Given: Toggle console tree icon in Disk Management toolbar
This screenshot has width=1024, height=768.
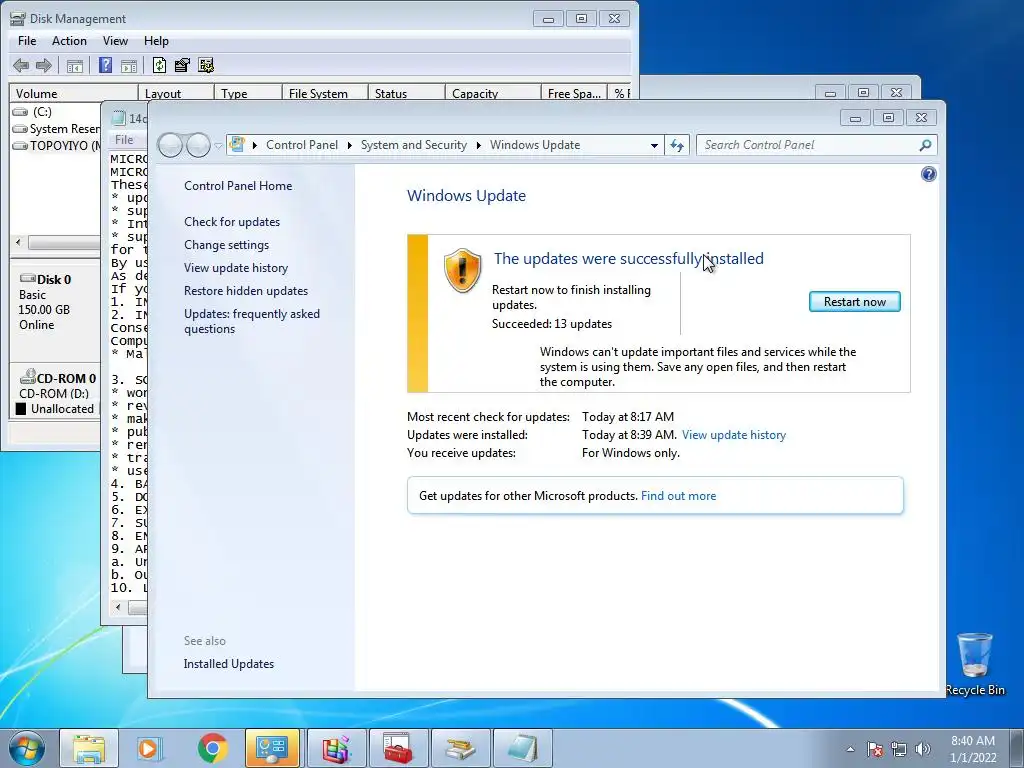Looking at the screenshot, I should coord(75,65).
